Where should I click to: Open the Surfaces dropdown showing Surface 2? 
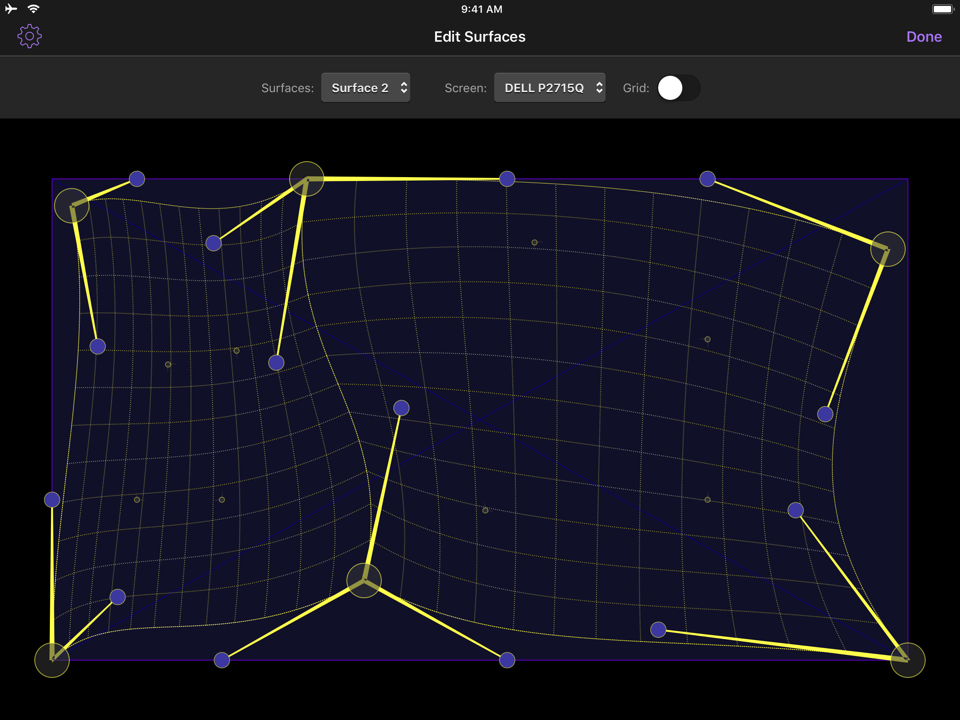[365, 88]
